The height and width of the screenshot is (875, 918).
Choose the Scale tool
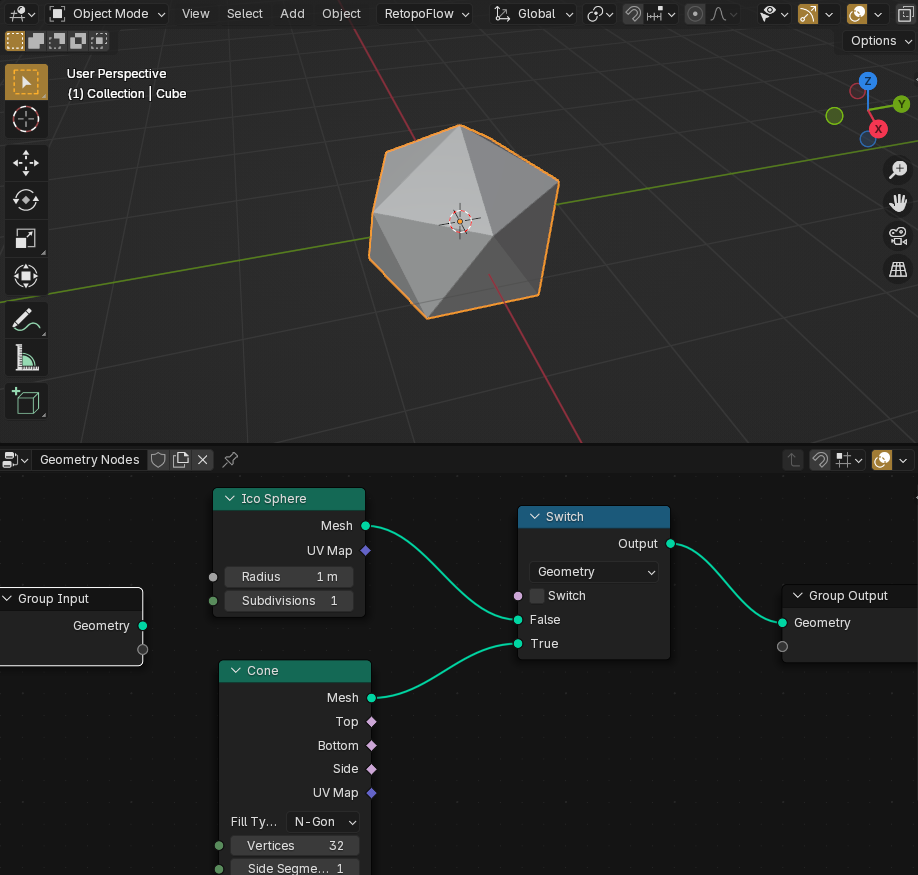coord(26,238)
